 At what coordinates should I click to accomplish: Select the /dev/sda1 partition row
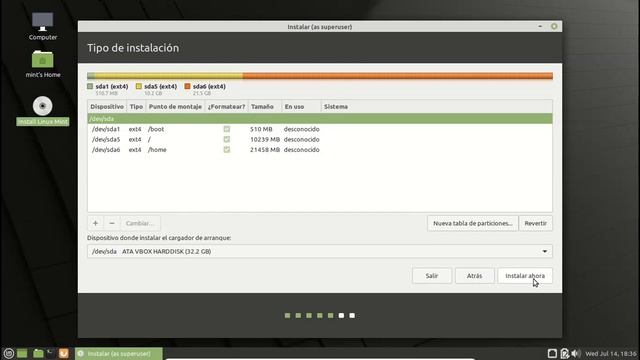click(x=320, y=129)
